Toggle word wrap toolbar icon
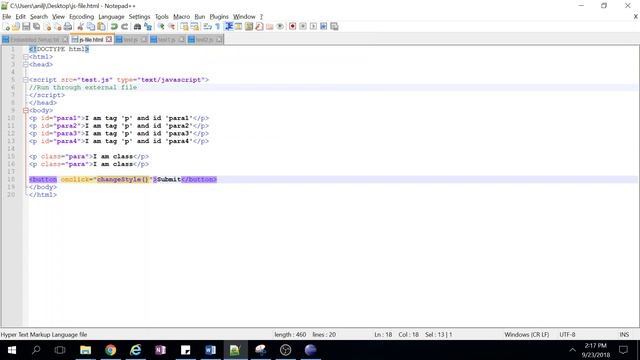 pyautogui.click(x=207, y=27)
